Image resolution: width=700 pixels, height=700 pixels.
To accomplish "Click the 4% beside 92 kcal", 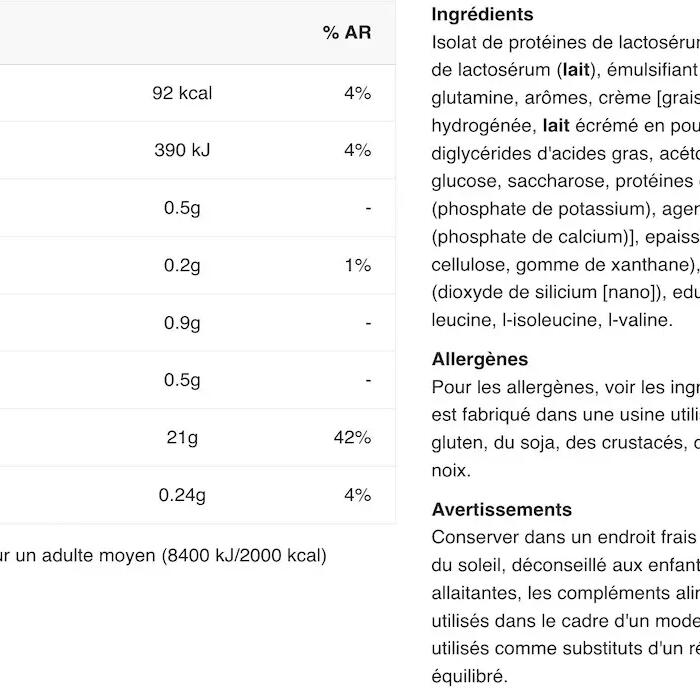I will click(x=357, y=93).
